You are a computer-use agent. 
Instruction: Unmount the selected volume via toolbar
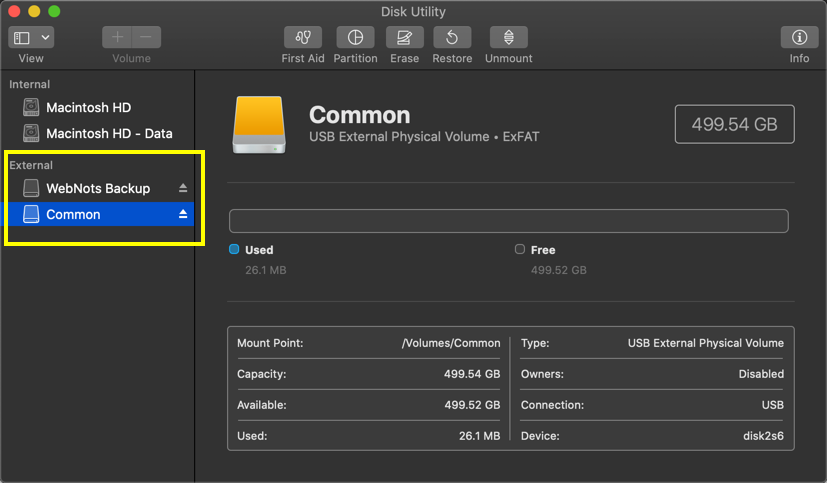point(508,37)
